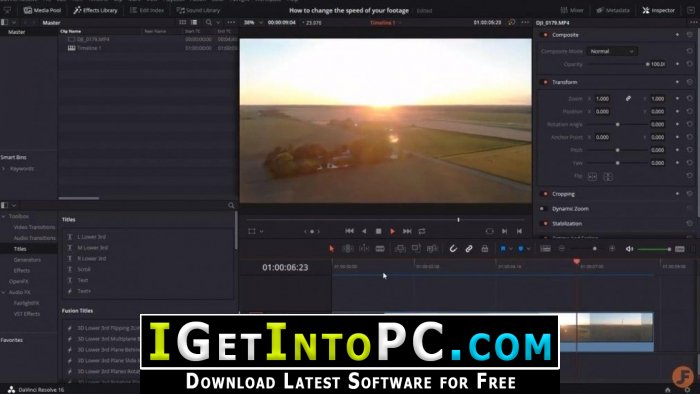Click the Zoom X value field

[603, 99]
